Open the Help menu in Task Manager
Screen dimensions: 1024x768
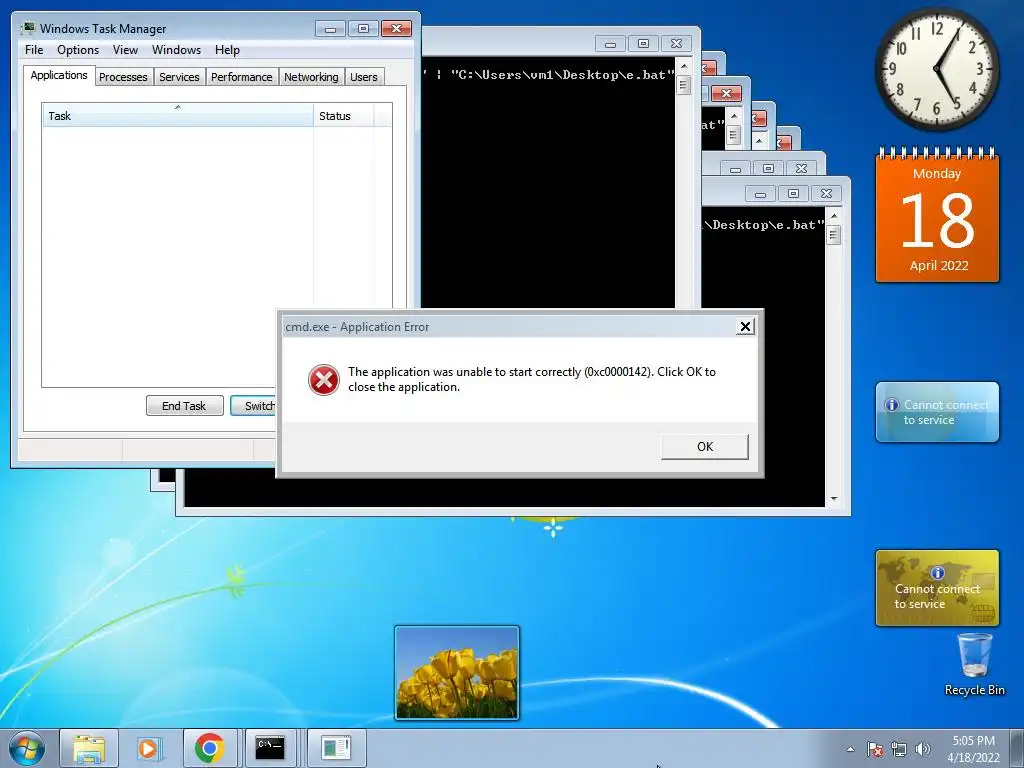point(227,50)
